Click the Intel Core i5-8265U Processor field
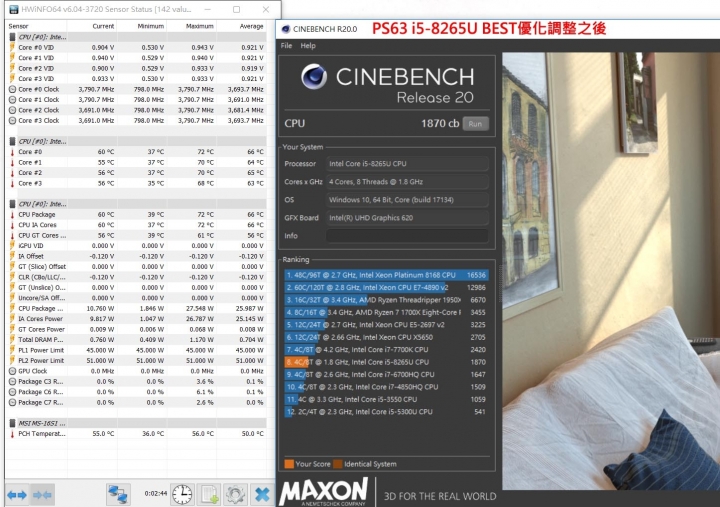Viewport: 720px width, 507px height. tap(407, 163)
